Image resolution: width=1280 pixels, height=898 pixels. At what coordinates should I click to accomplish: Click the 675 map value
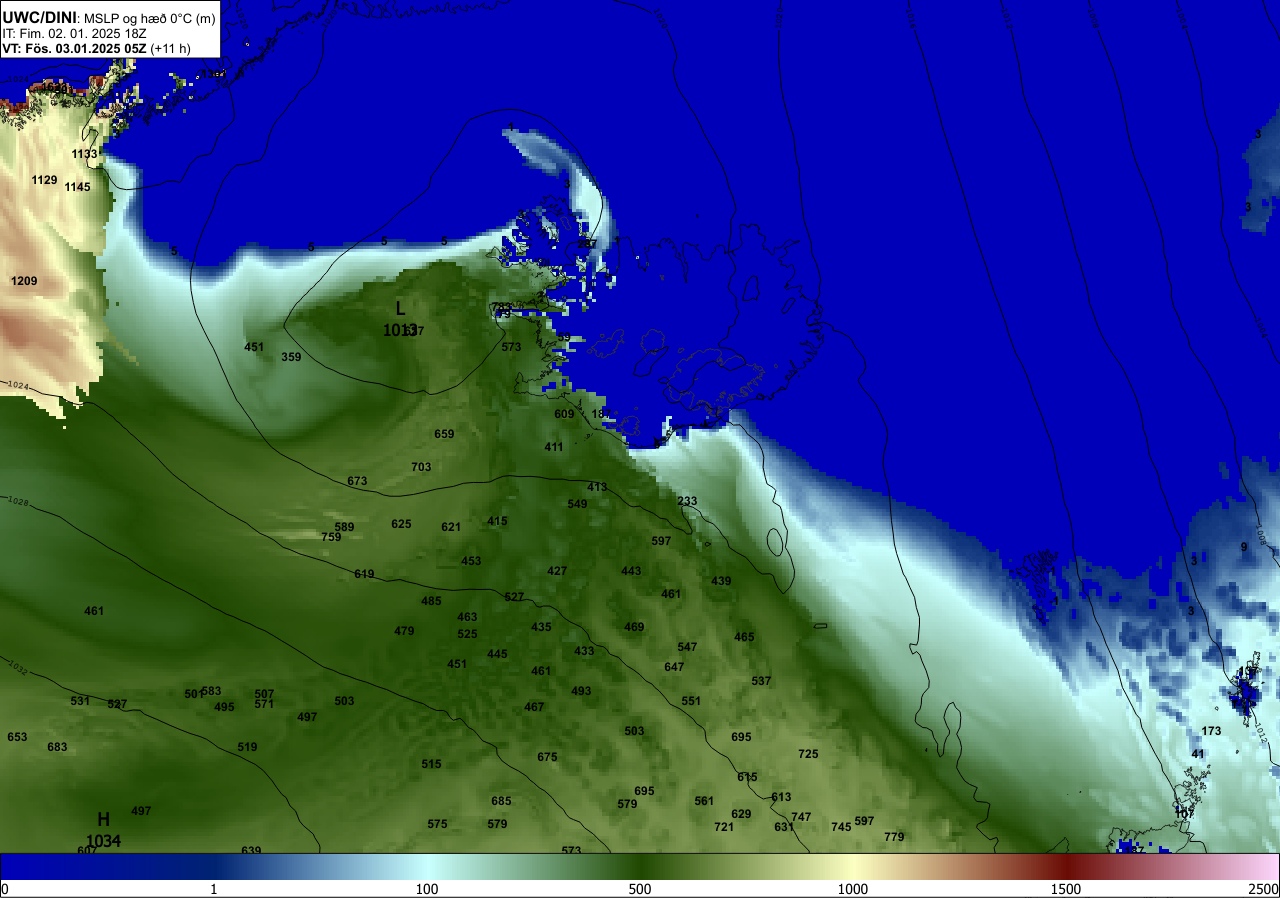coord(547,757)
